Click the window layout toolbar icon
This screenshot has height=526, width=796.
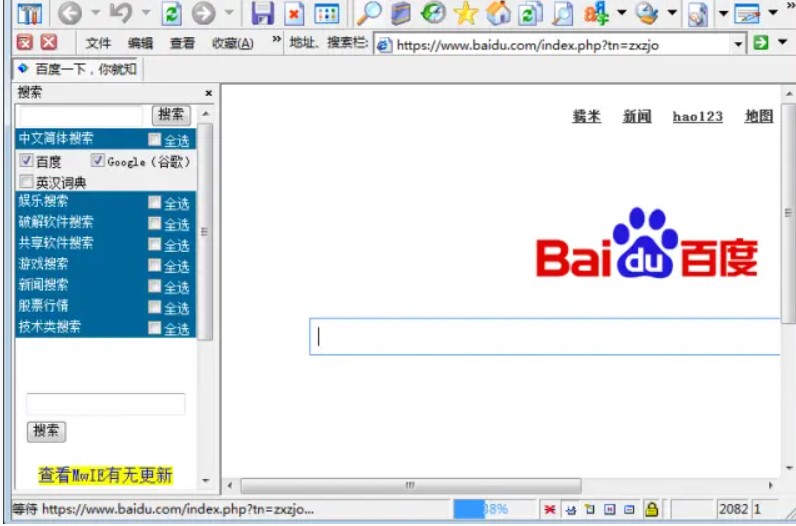[747, 14]
